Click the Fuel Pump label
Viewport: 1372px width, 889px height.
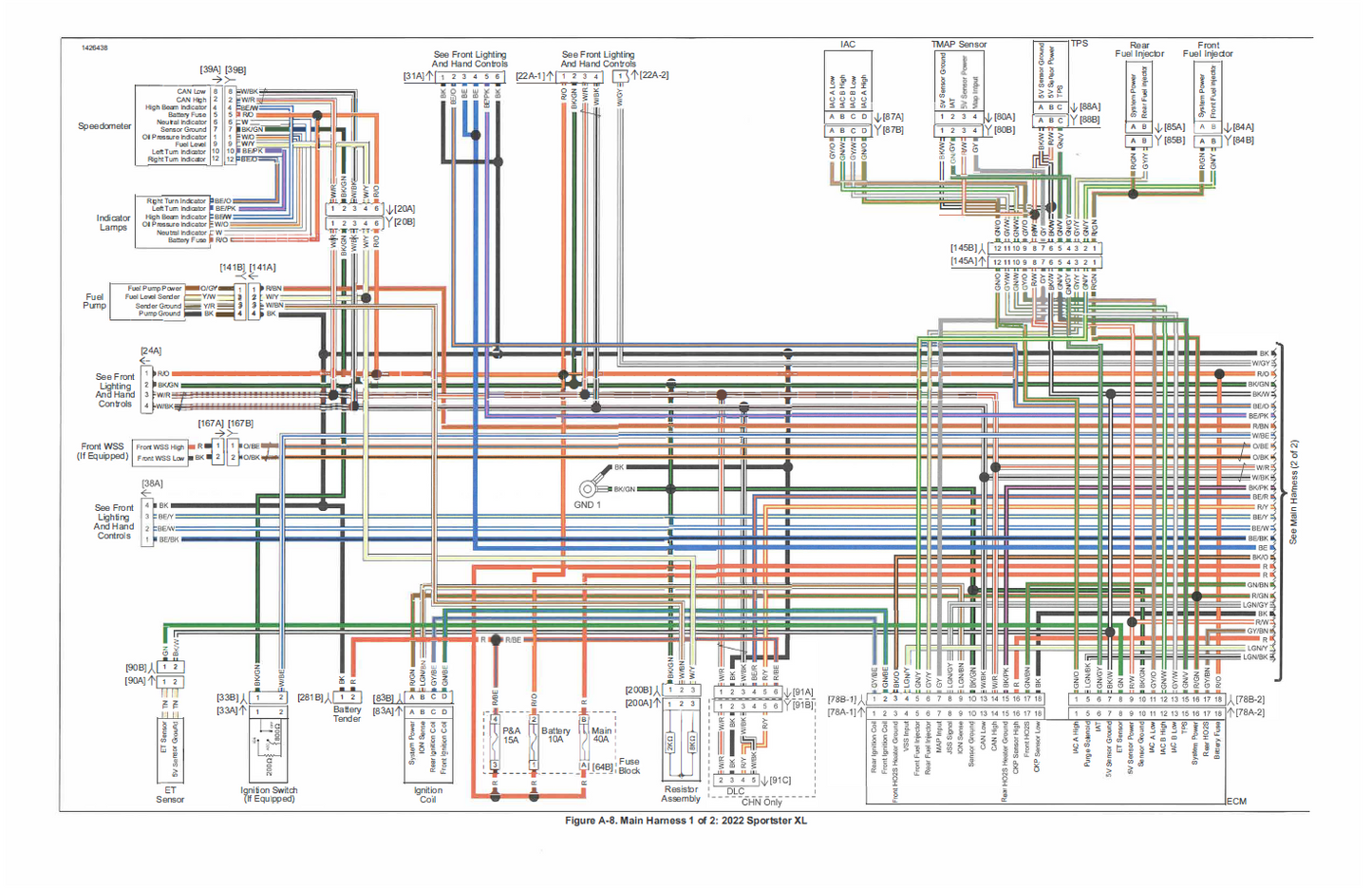pos(95,301)
